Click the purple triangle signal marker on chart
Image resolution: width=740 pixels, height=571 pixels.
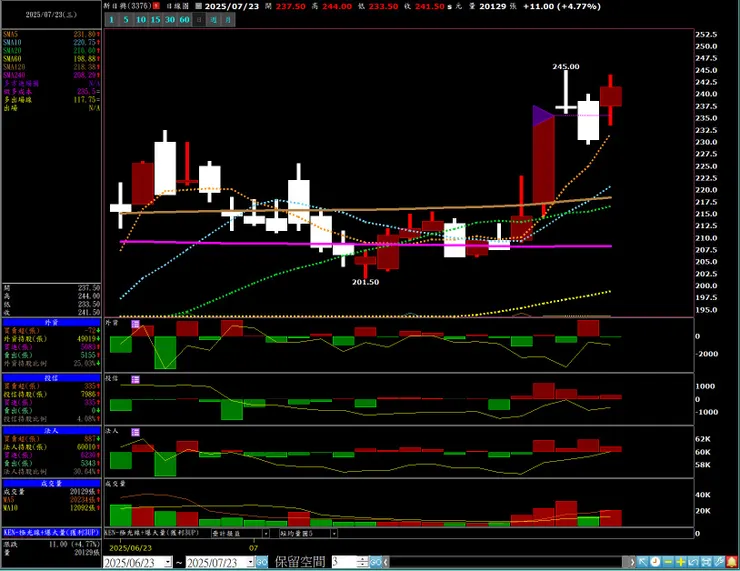click(543, 116)
